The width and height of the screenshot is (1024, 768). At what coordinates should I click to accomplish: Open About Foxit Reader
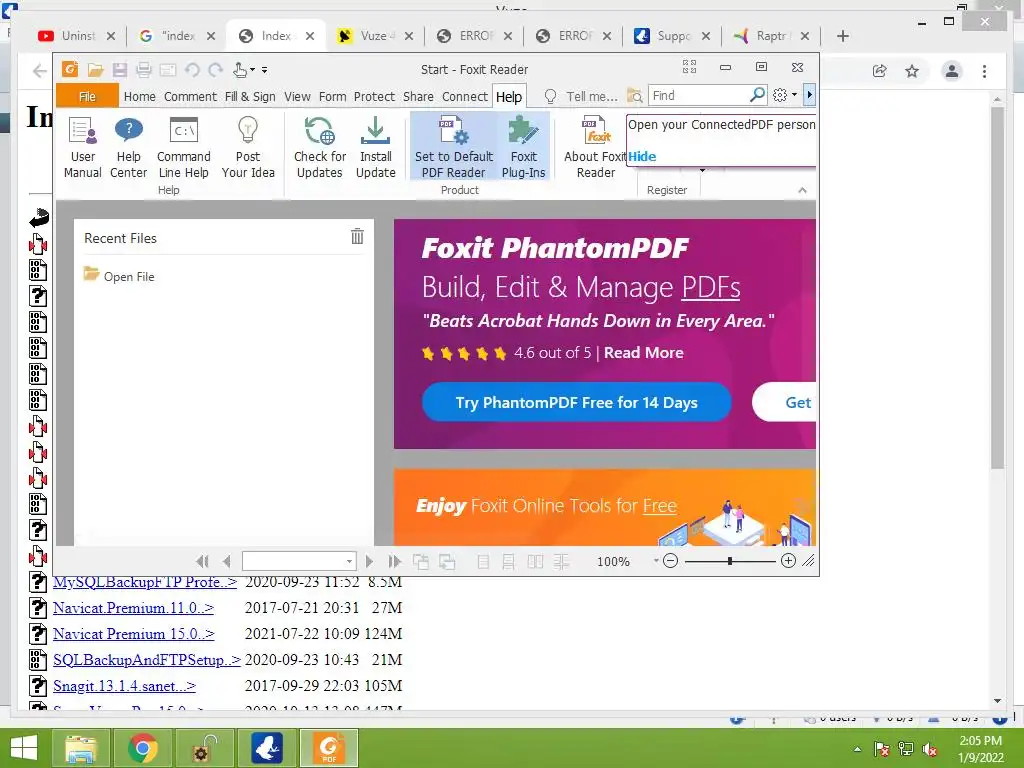(596, 147)
